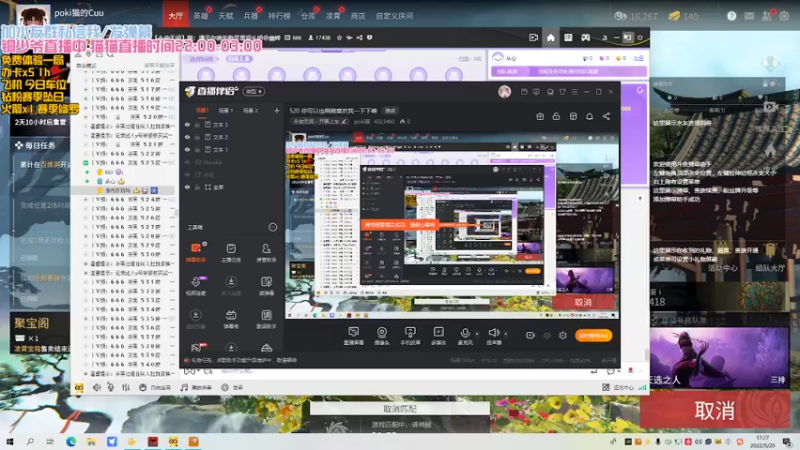
Task: Toggle visibility of the 文本 3 layer
Action: pos(187,124)
